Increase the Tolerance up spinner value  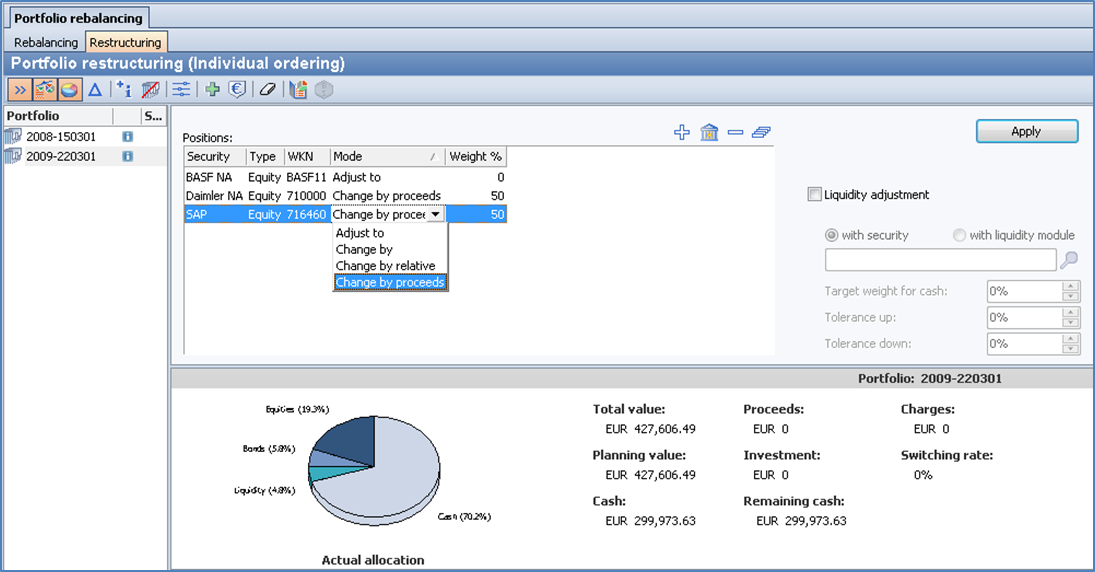[1071, 312]
